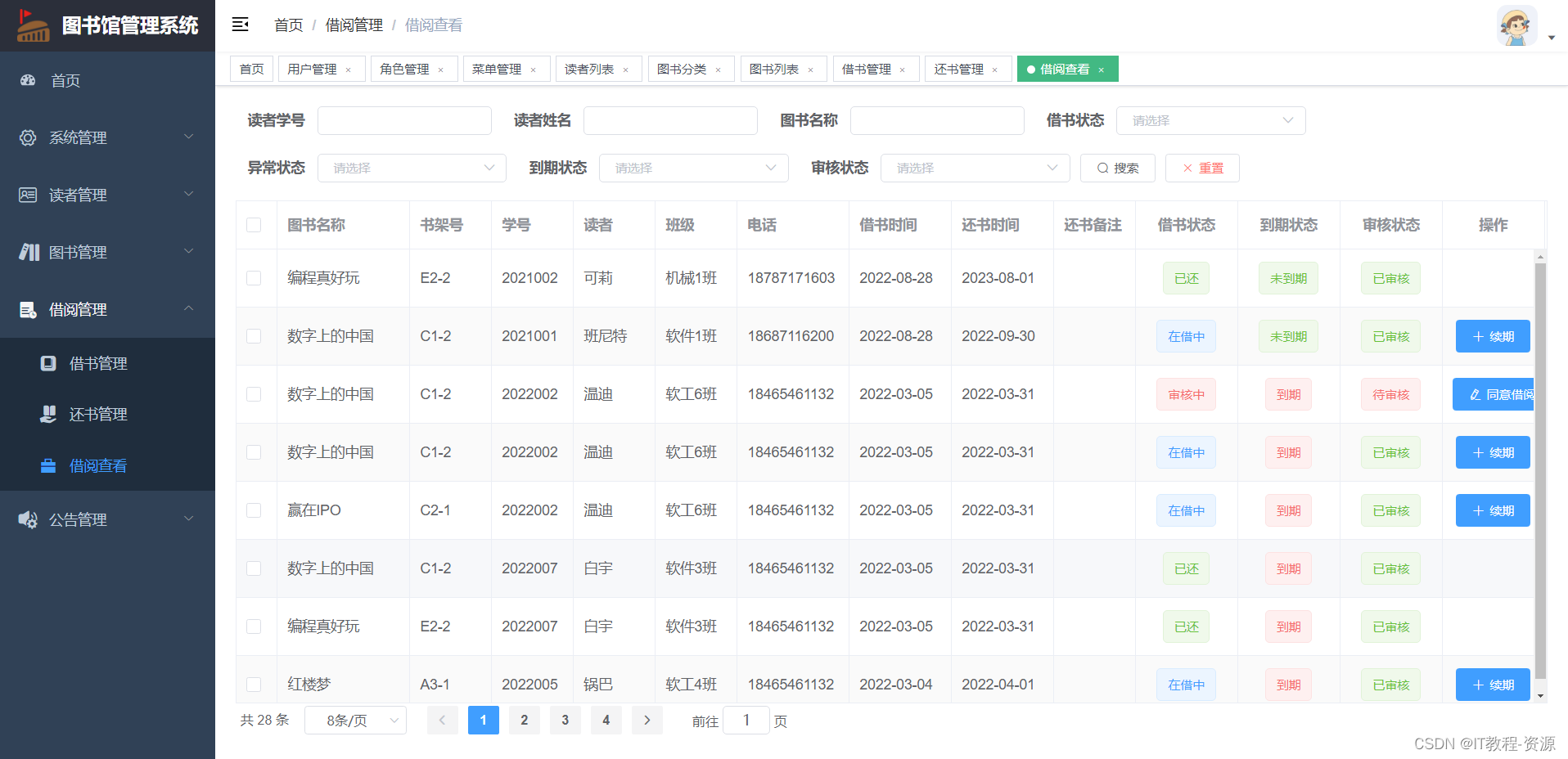The width and height of the screenshot is (1568, 759).
Task: Tick the select-all checkbox in table header
Action: 254,225
